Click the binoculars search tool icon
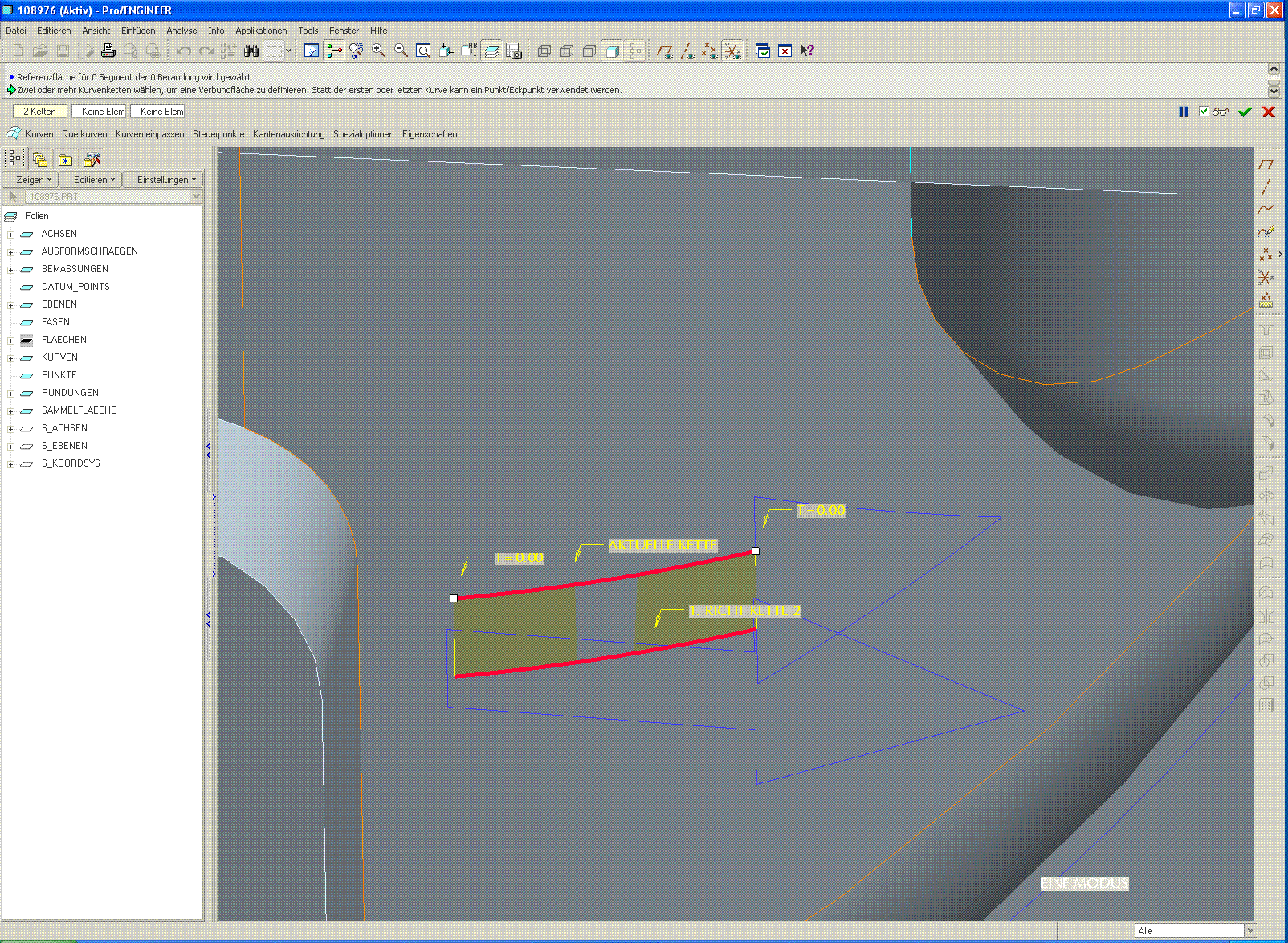Viewport: 1288px width, 943px height. pos(251,51)
